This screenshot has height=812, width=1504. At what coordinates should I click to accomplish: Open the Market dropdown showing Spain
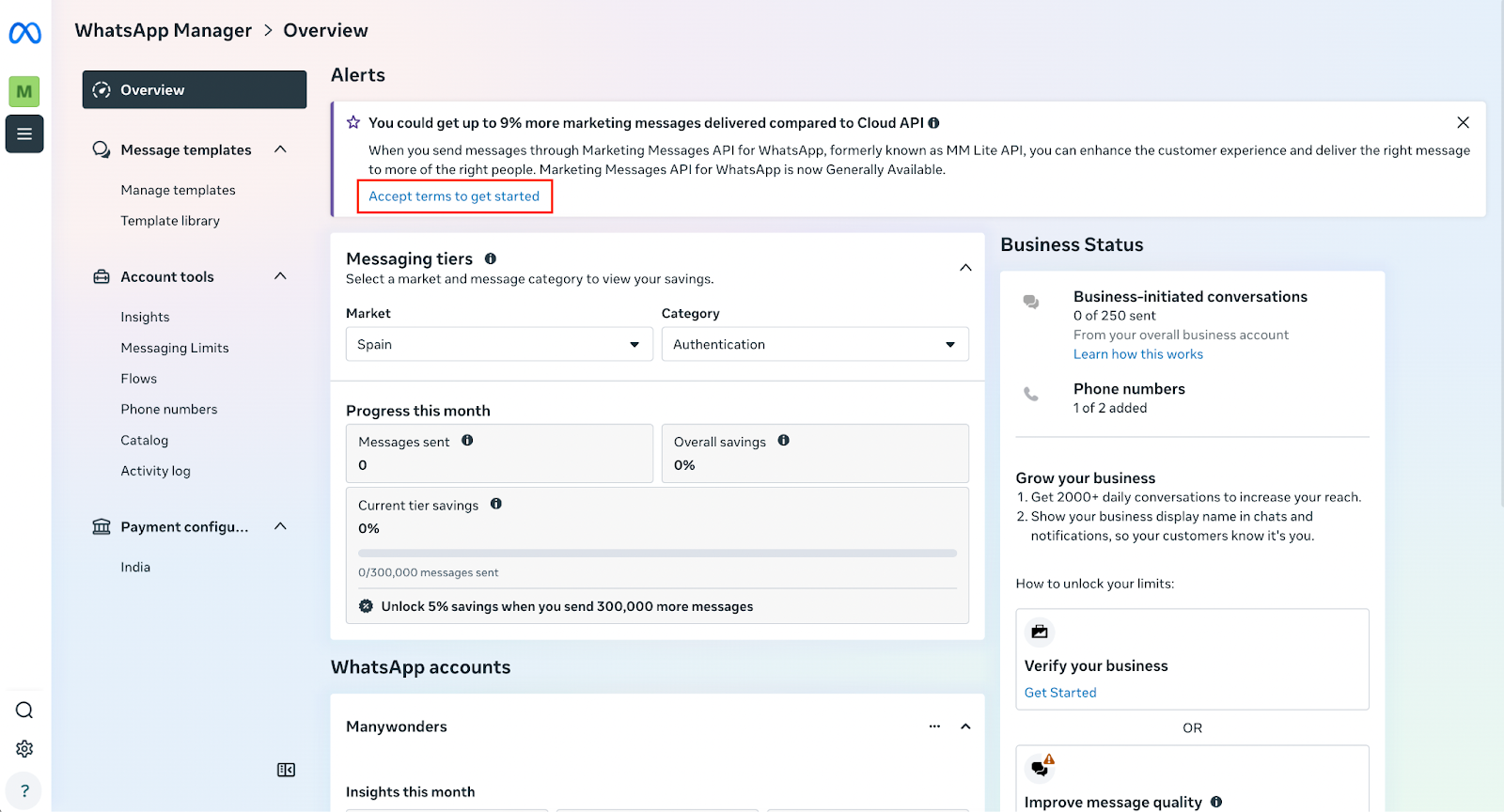click(x=498, y=344)
